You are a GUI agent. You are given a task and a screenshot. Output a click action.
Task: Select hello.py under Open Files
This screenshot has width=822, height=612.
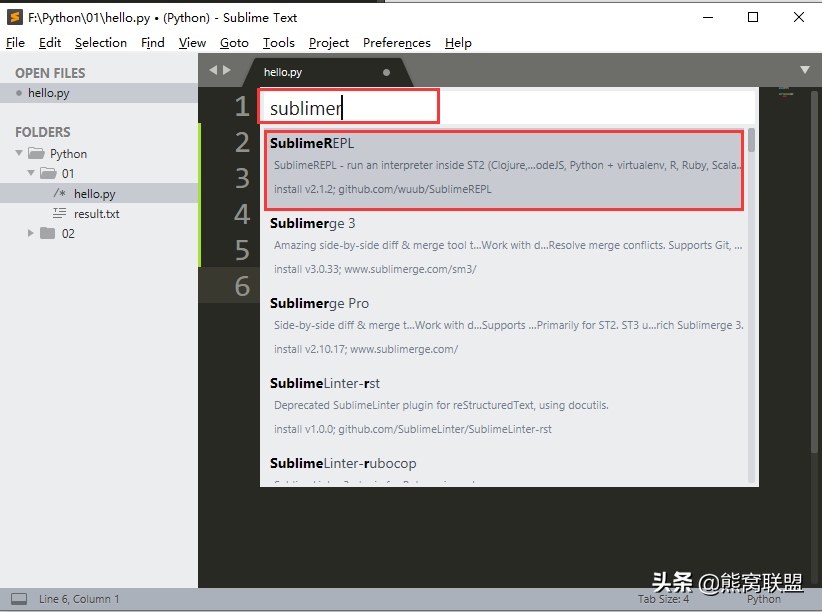point(99,93)
